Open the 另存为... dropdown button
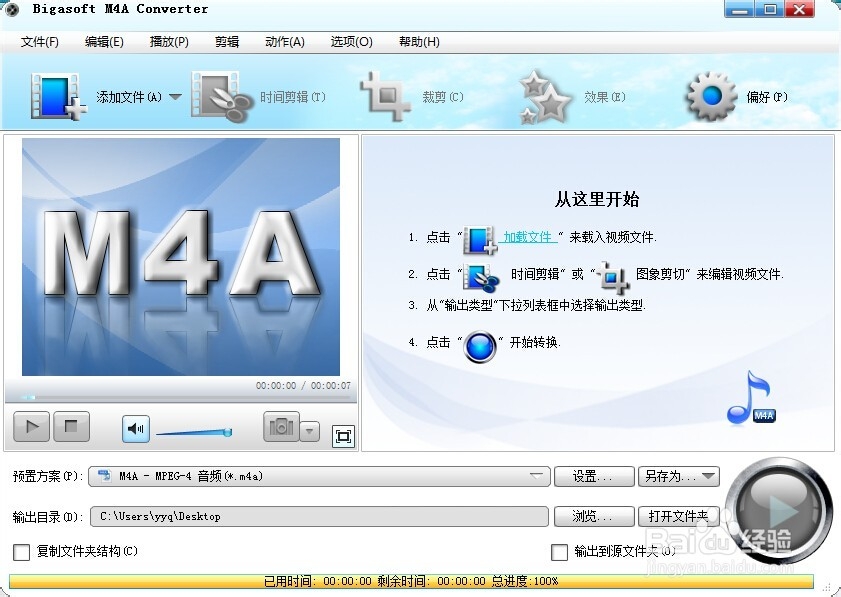Screen dimensions: 841x597 coord(678,476)
